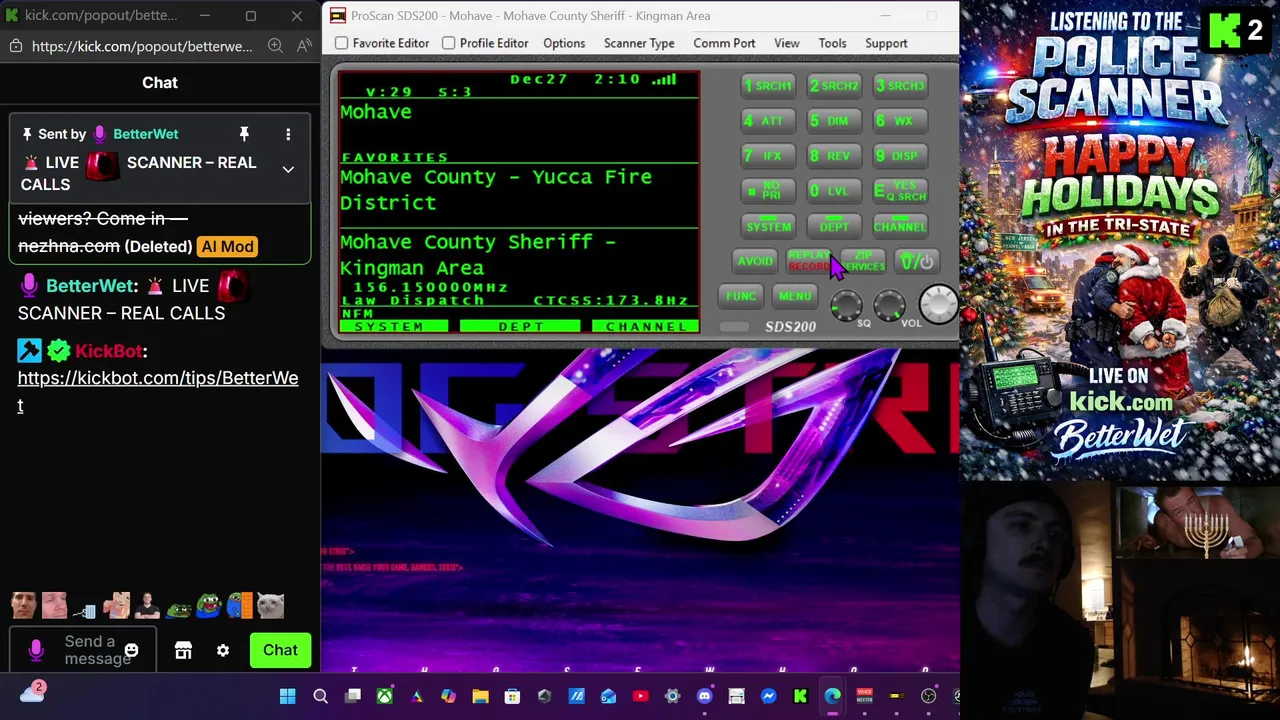Open chat settings gear icon
Screen dimensions: 1280x720
coord(223,651)
